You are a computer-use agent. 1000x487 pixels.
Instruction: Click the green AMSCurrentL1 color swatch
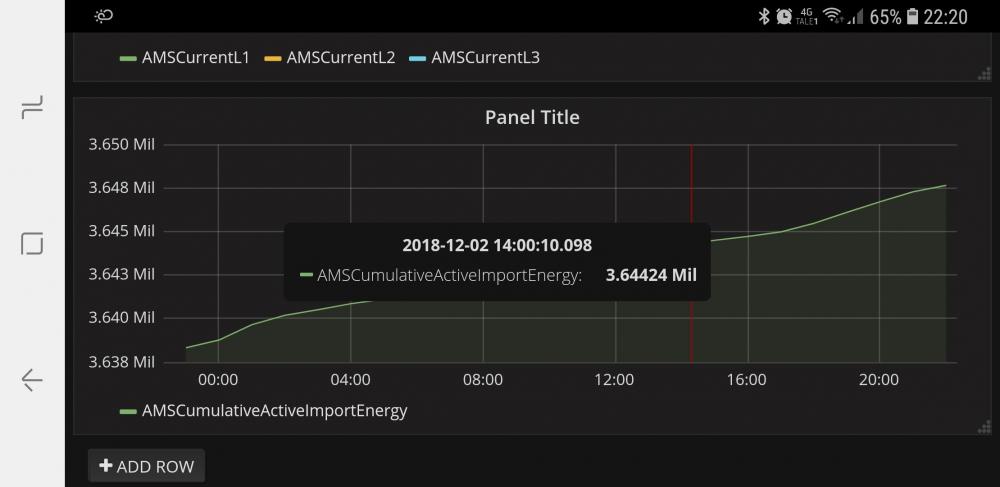[x=128, y=58]
